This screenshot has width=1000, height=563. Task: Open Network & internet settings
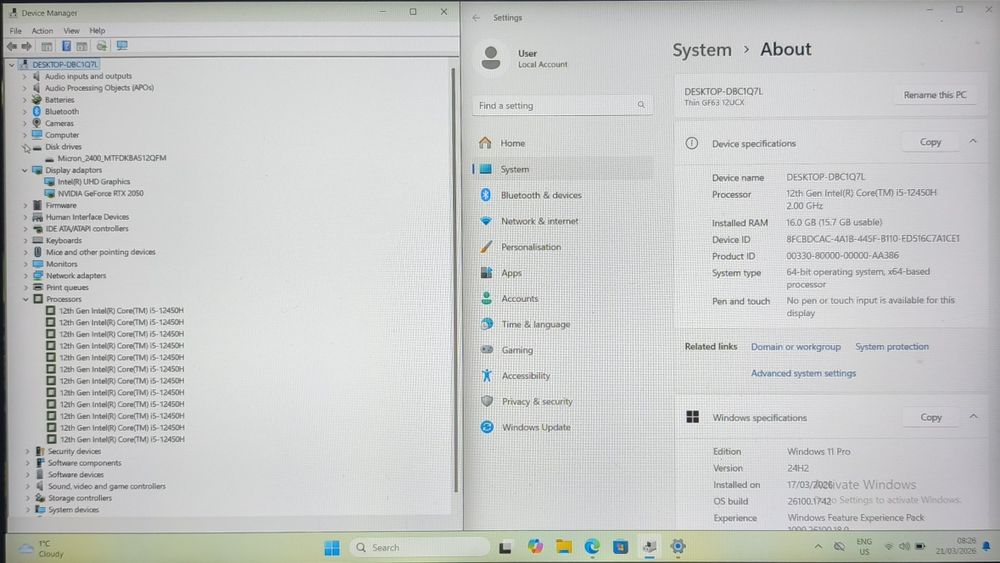[562, 221]
